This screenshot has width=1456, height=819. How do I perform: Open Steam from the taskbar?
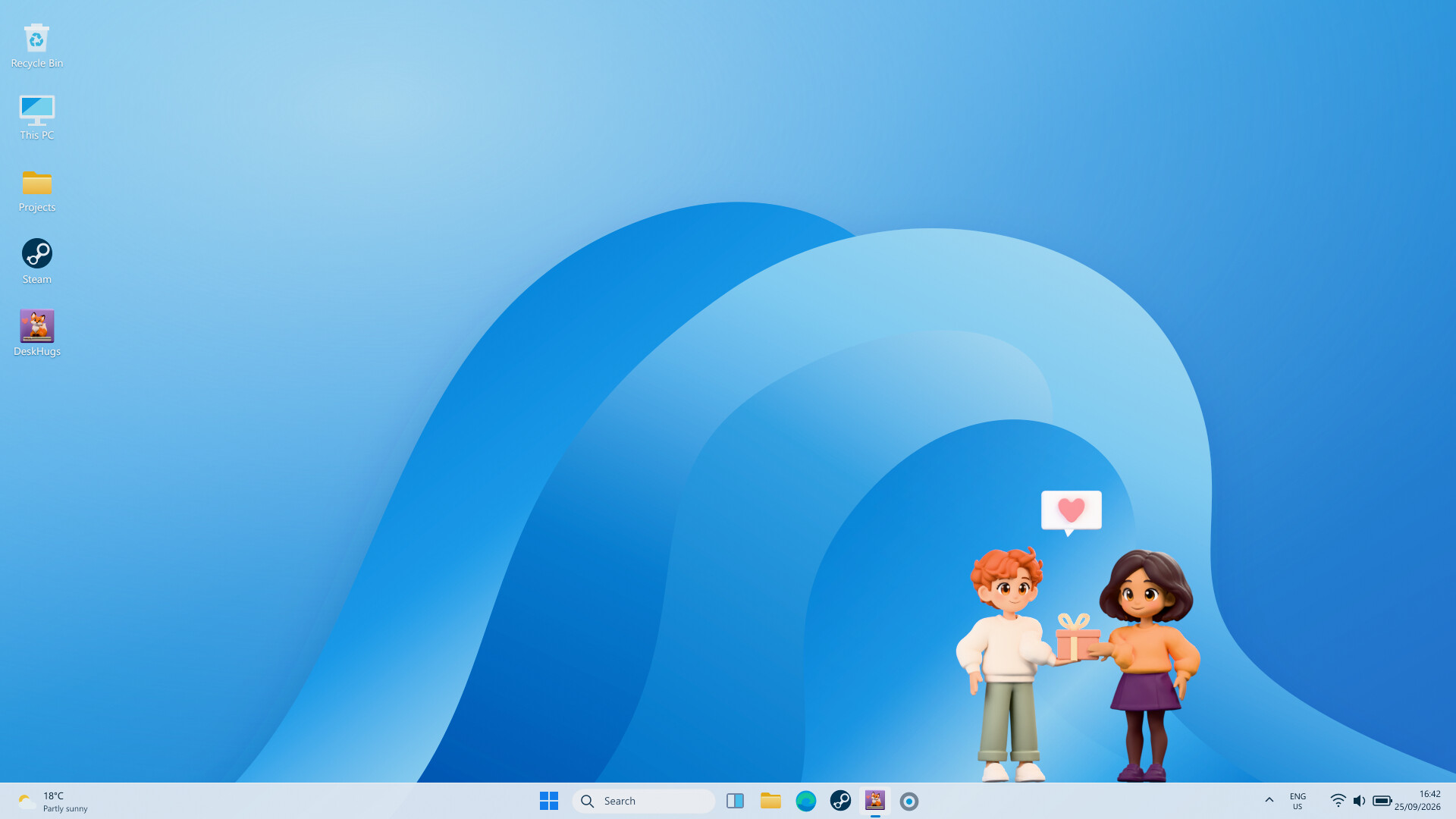[x=840, y=801]
